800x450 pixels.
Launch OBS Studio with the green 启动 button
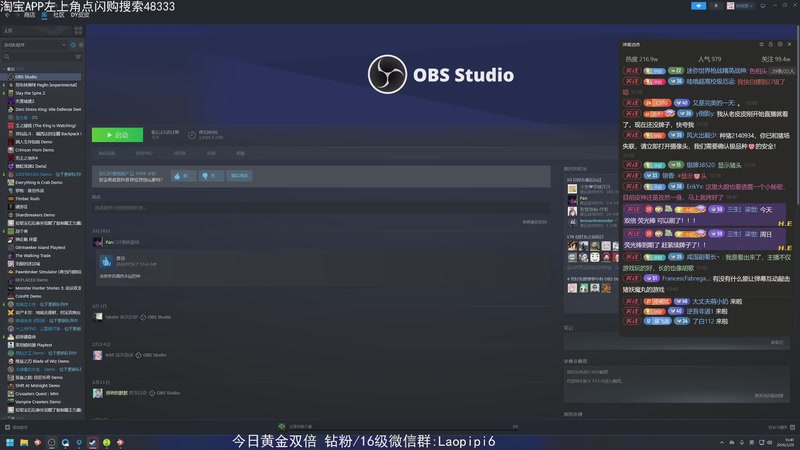pos(117,135)
